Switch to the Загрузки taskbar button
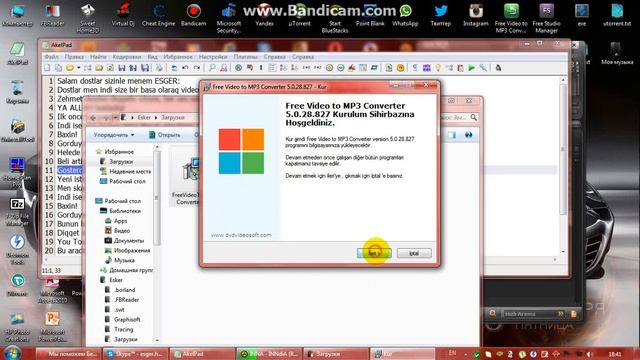 tap(336, 354)
